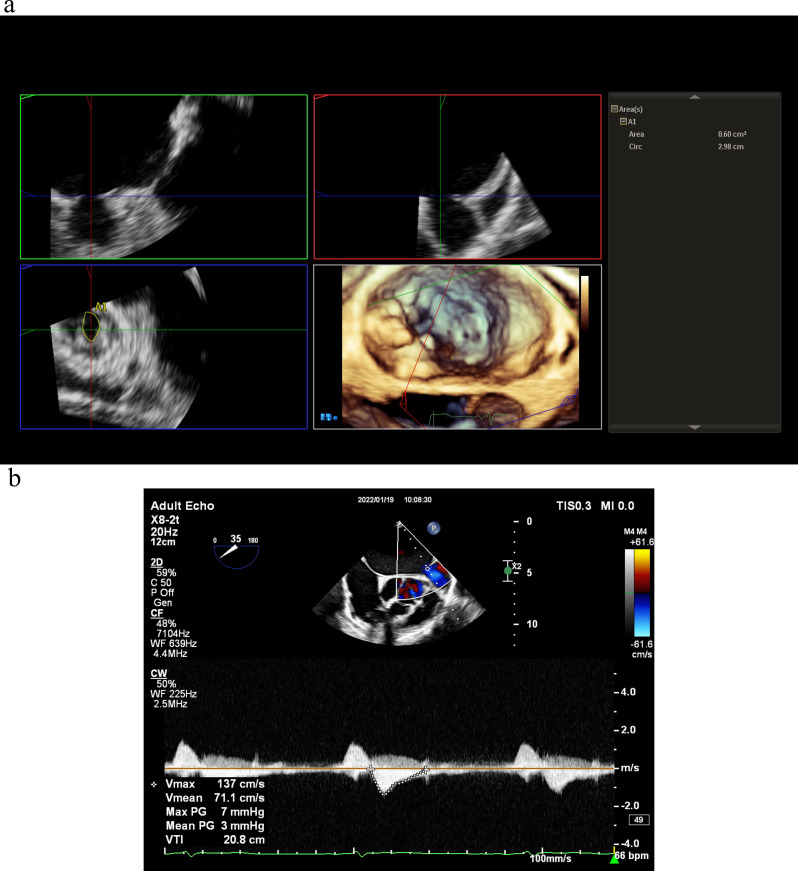The image size is (798, 871).
Task: Click the green x2 focus depth marker
Action: point(508,570)
